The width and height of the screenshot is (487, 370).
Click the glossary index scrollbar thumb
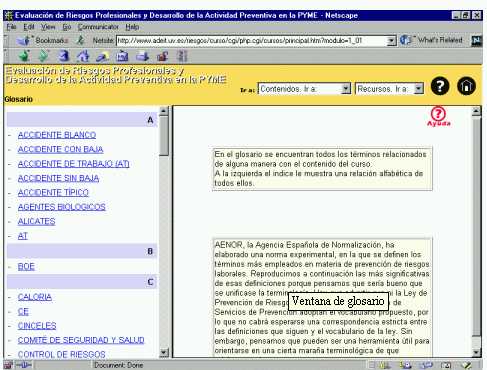coord(164,136)
